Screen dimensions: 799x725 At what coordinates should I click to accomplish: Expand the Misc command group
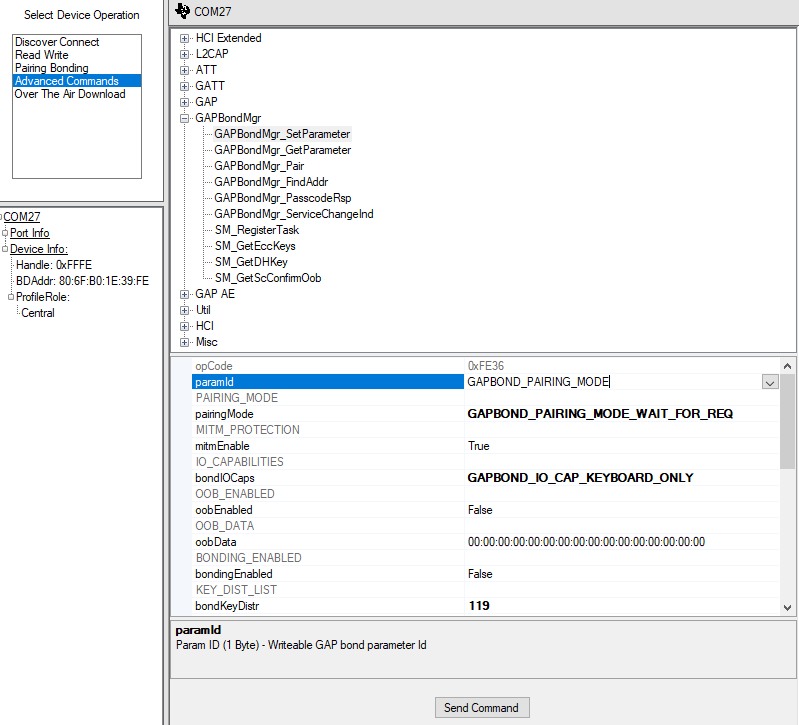(x=185, y=342)
